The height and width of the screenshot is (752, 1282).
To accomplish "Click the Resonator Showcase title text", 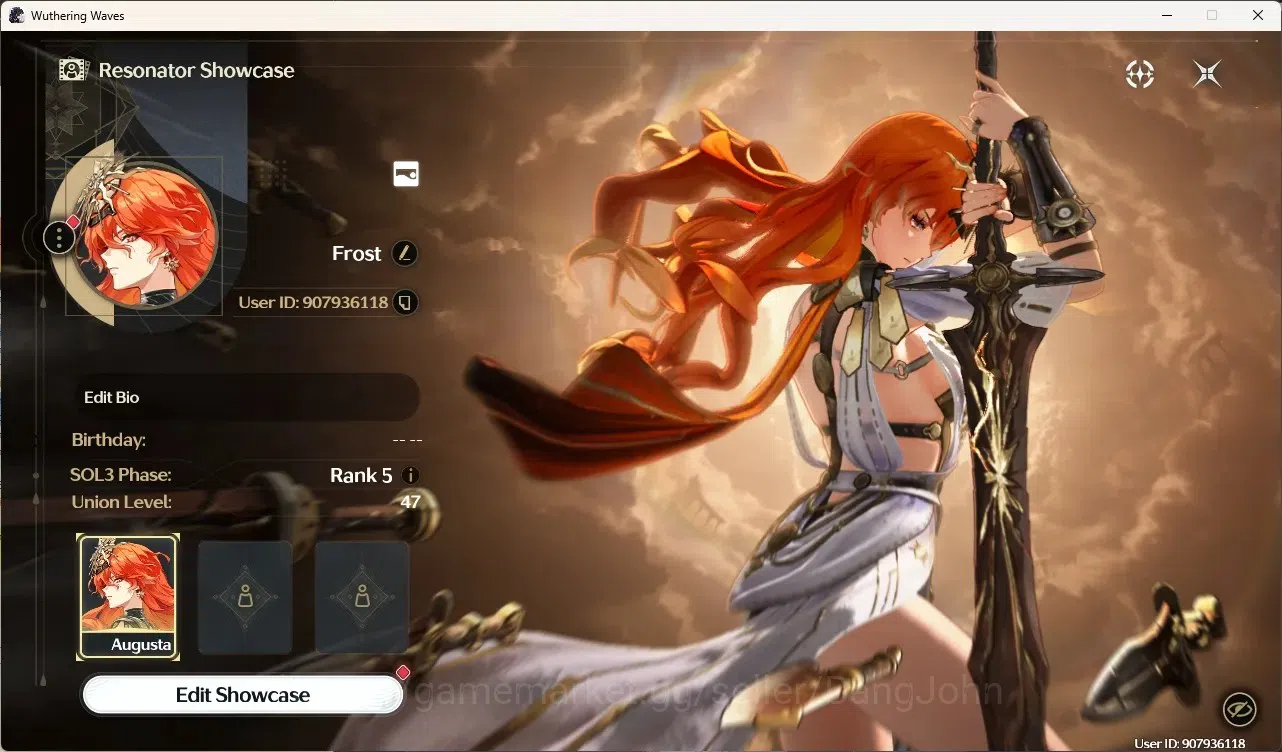I will point(196,70).
